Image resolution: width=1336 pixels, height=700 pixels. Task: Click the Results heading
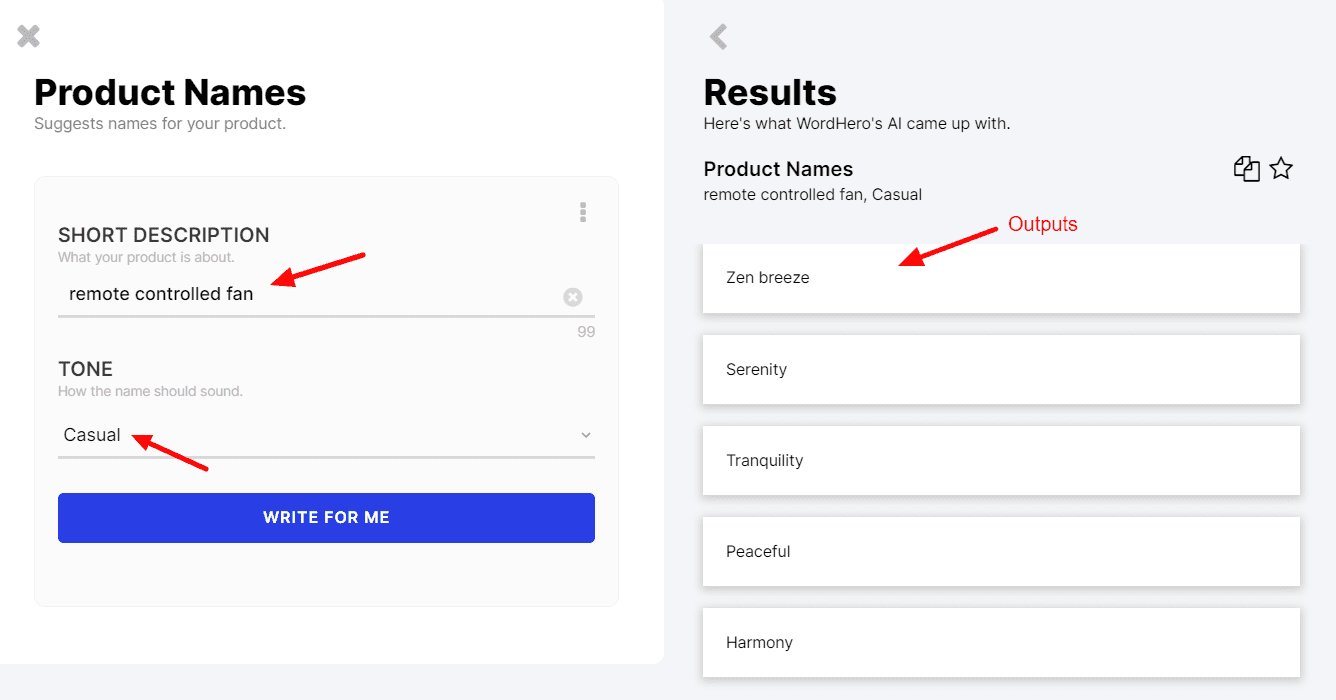770,93
